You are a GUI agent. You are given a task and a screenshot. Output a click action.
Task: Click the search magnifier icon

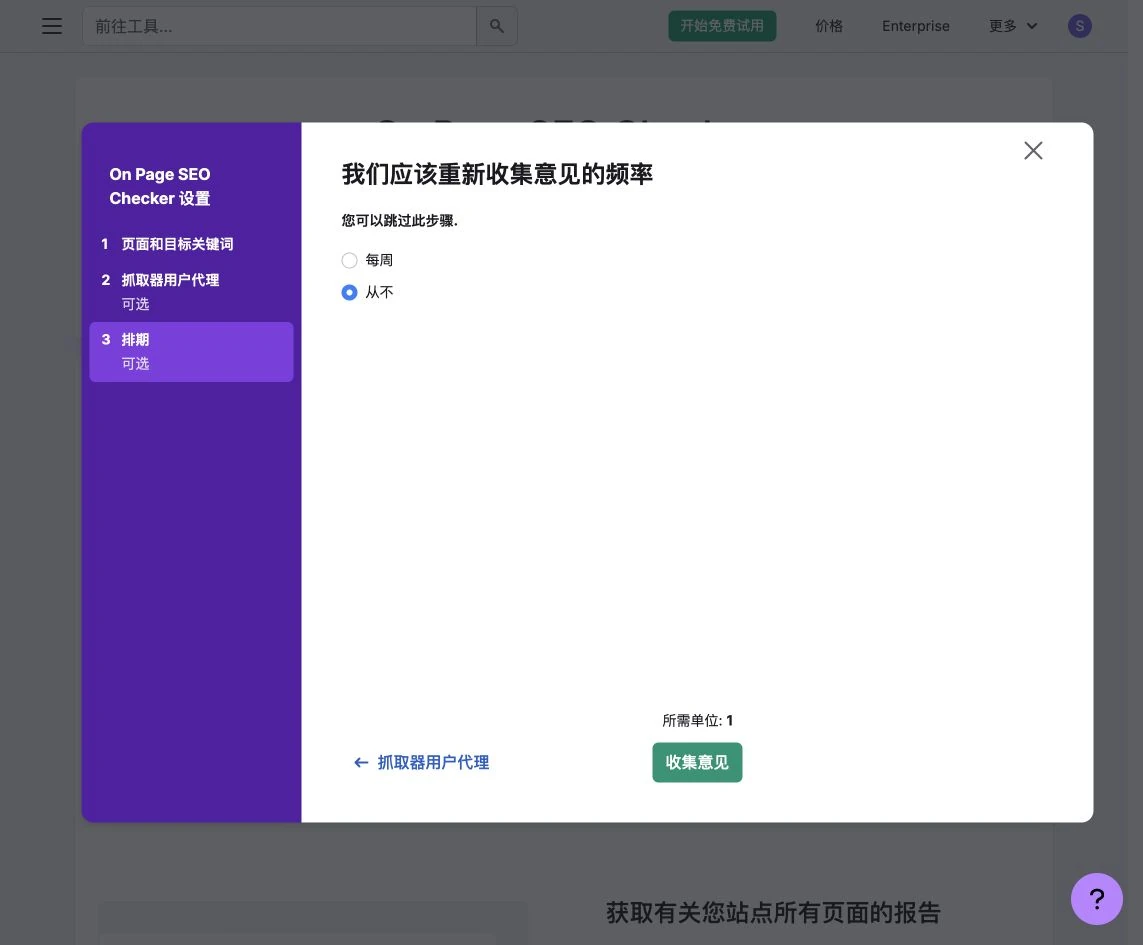(496, 26)
